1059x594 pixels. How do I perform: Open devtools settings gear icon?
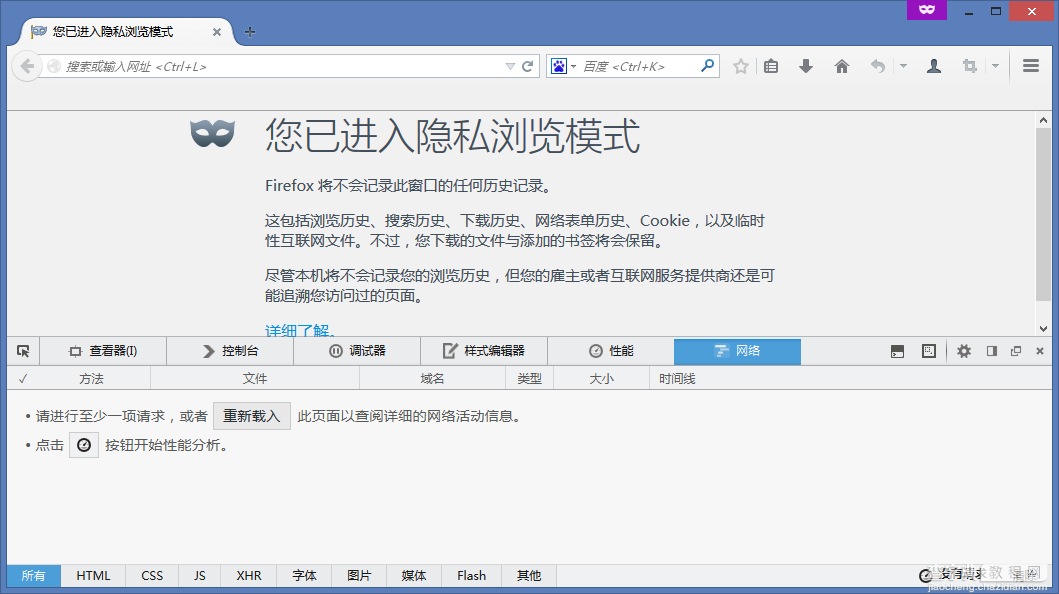964,351
